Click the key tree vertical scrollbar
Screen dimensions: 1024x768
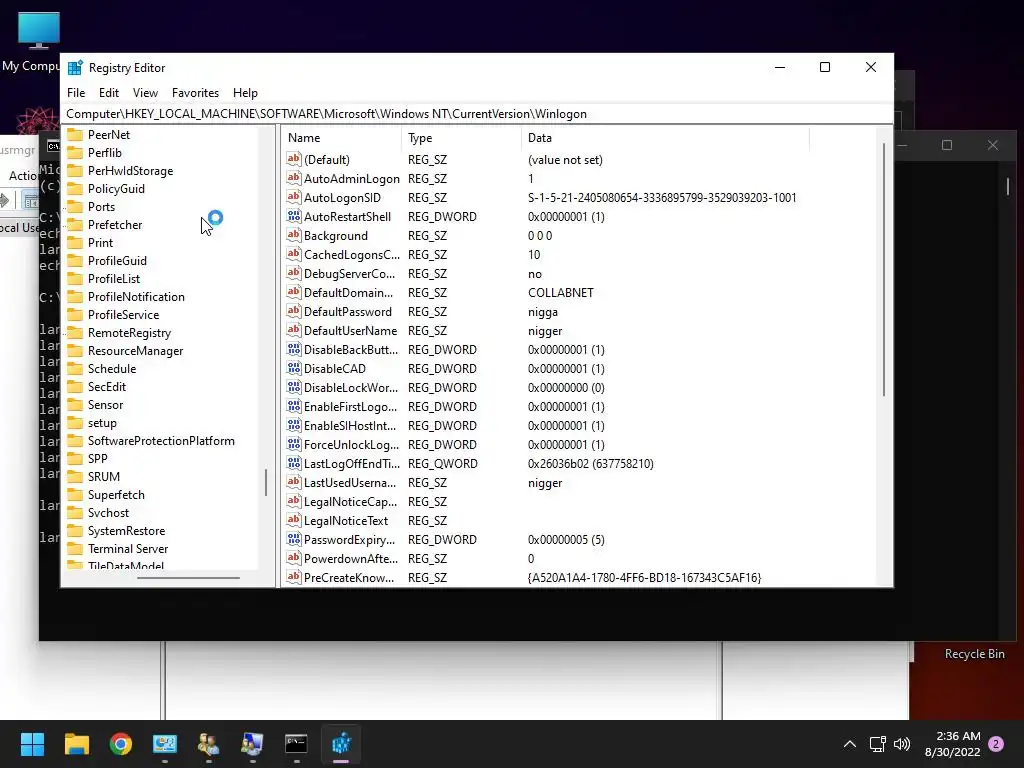pos(266,482)
